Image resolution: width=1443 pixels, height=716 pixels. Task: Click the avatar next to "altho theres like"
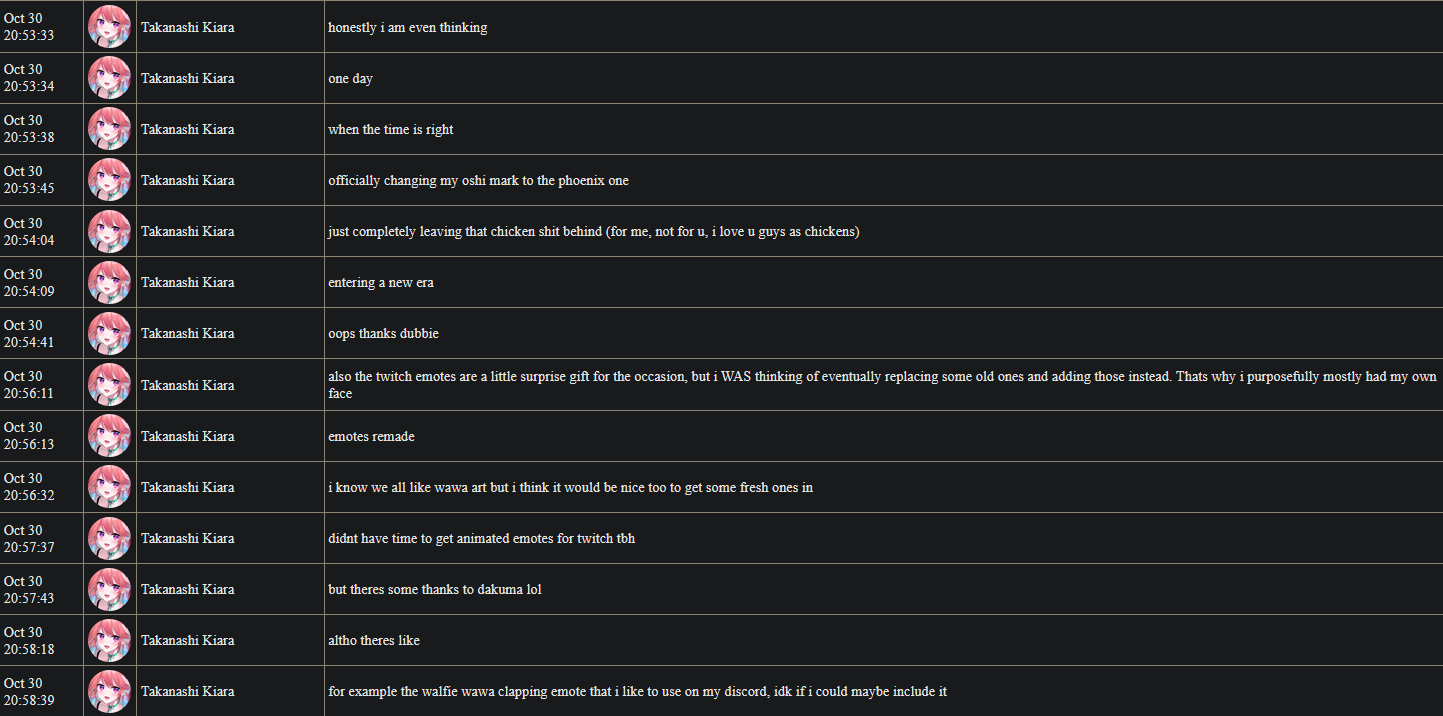109,640
